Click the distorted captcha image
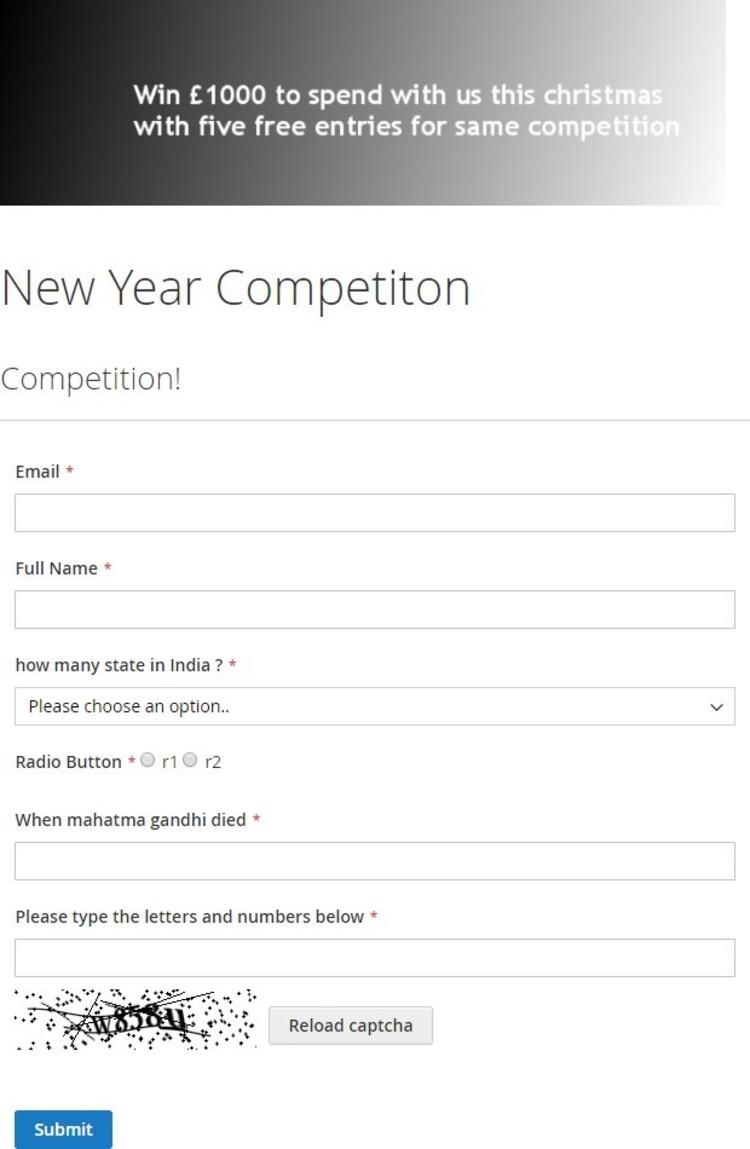The image size is (750, 1149). pos(136,1019)
